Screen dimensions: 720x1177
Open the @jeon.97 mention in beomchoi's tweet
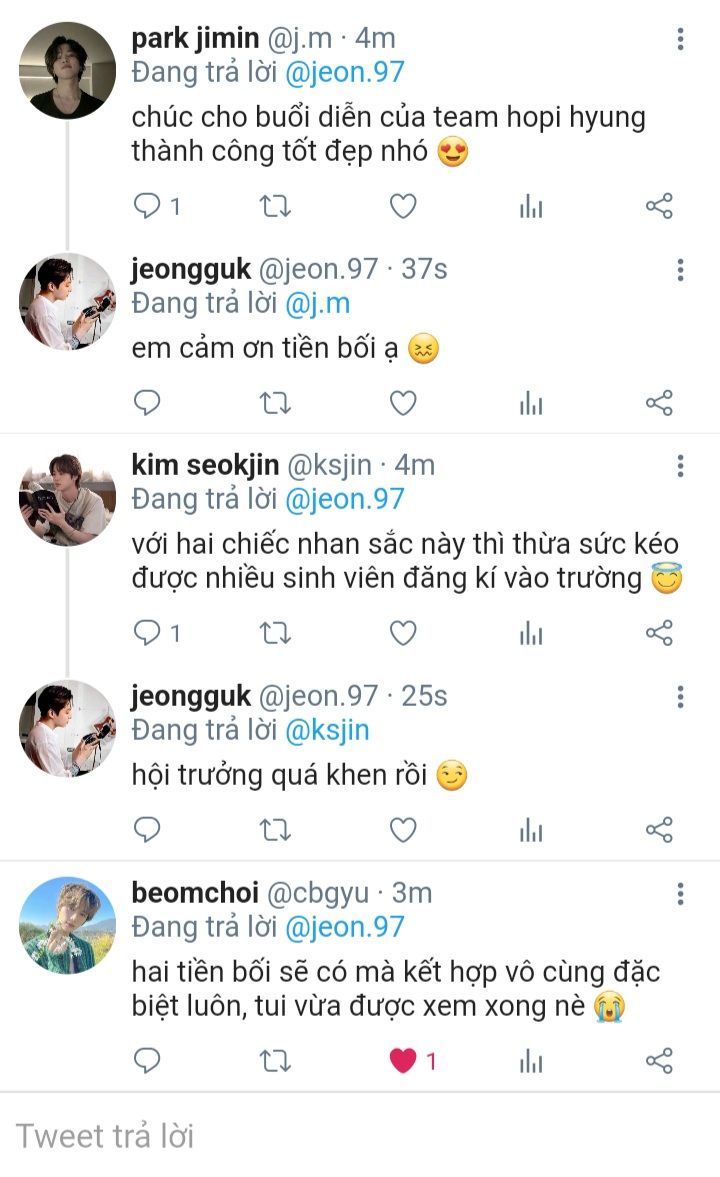pos(345,927)
